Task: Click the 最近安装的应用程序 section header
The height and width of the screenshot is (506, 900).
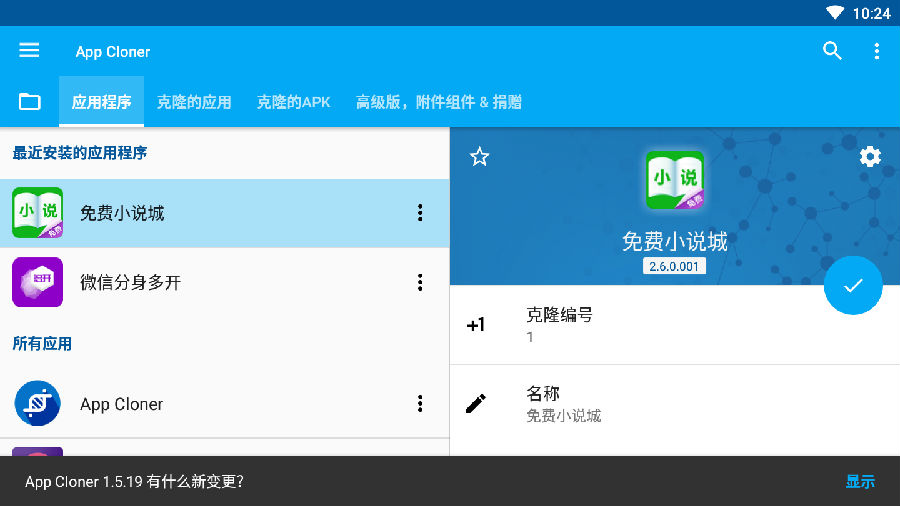Action: pos(80,153)
